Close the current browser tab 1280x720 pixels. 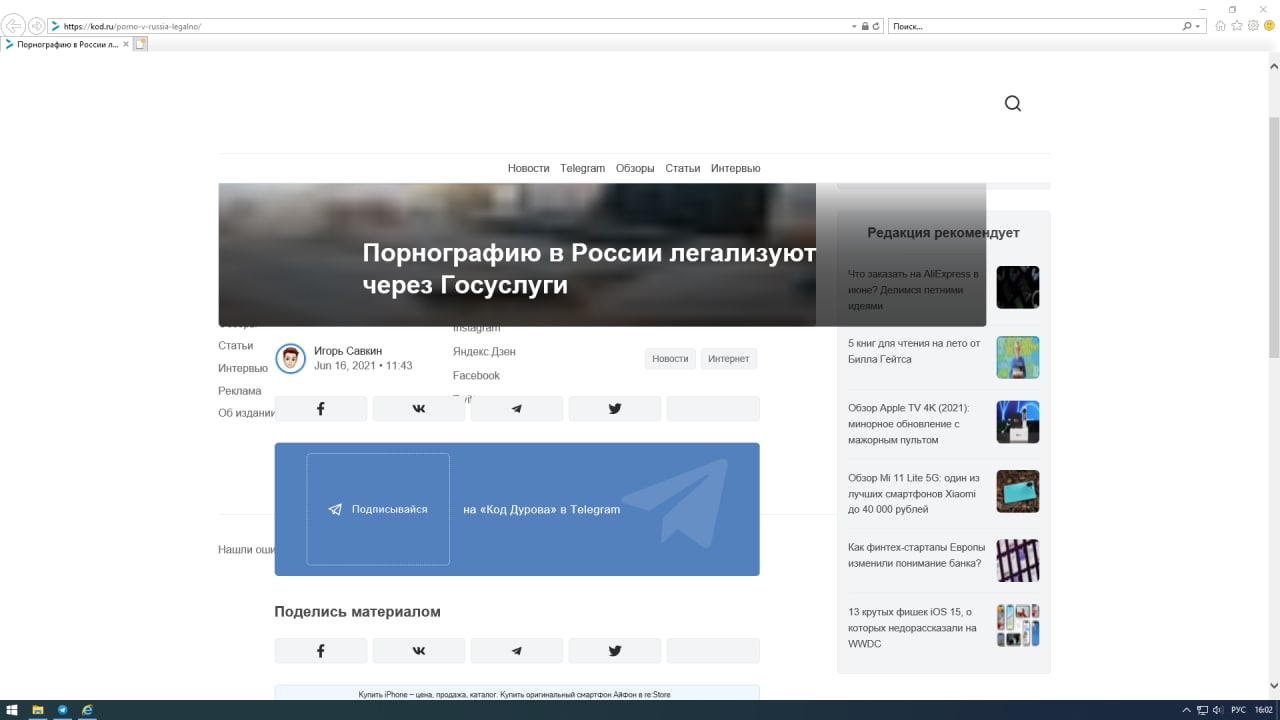click(x=126, y=44)
